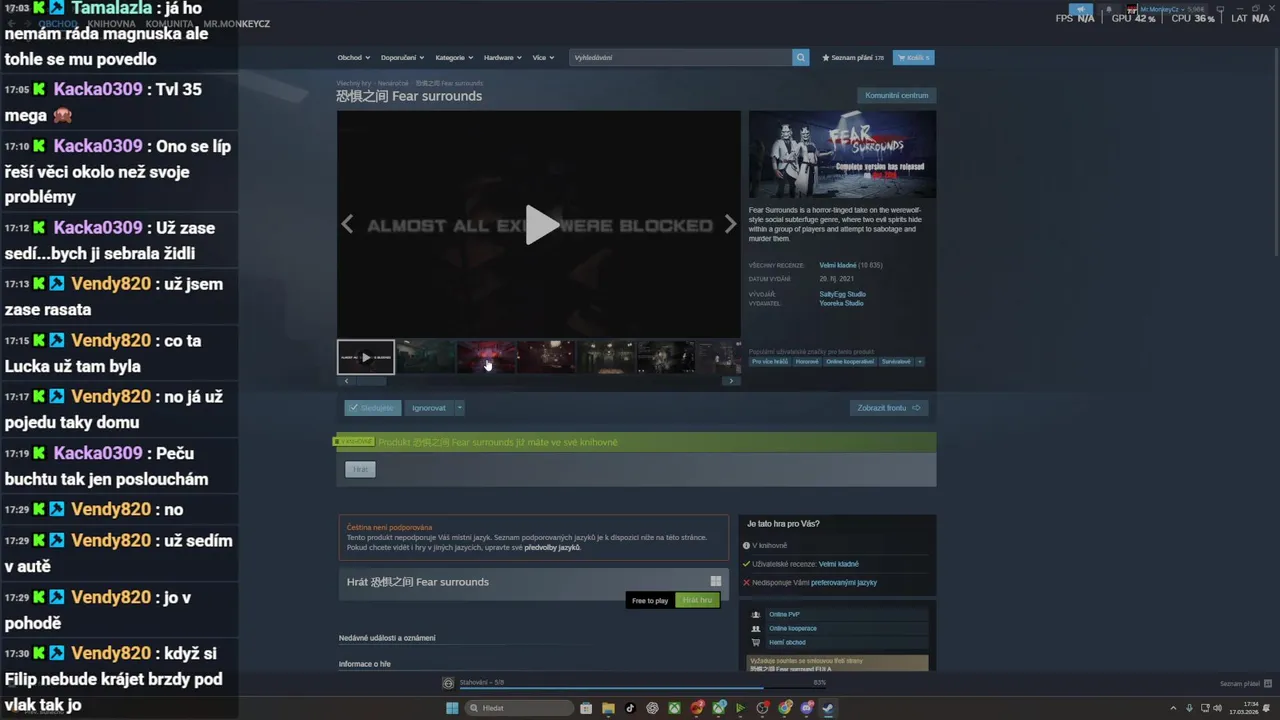Expand the Více menu

[542, 58]
